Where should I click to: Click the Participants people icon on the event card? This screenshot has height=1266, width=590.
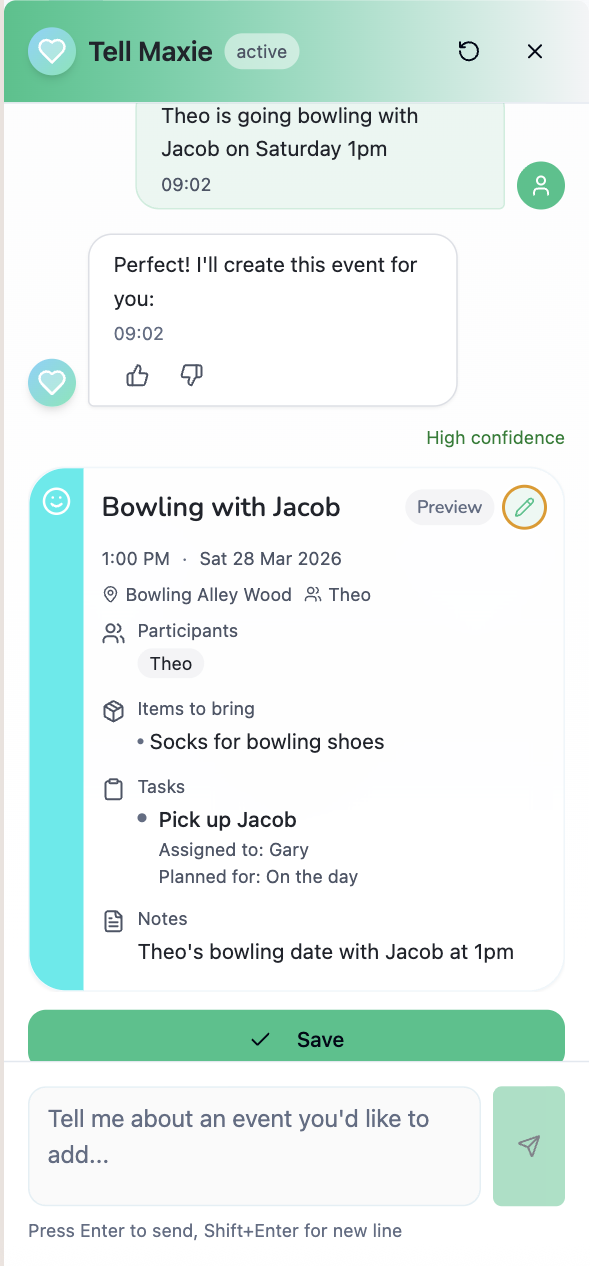[x=112, y=632]
